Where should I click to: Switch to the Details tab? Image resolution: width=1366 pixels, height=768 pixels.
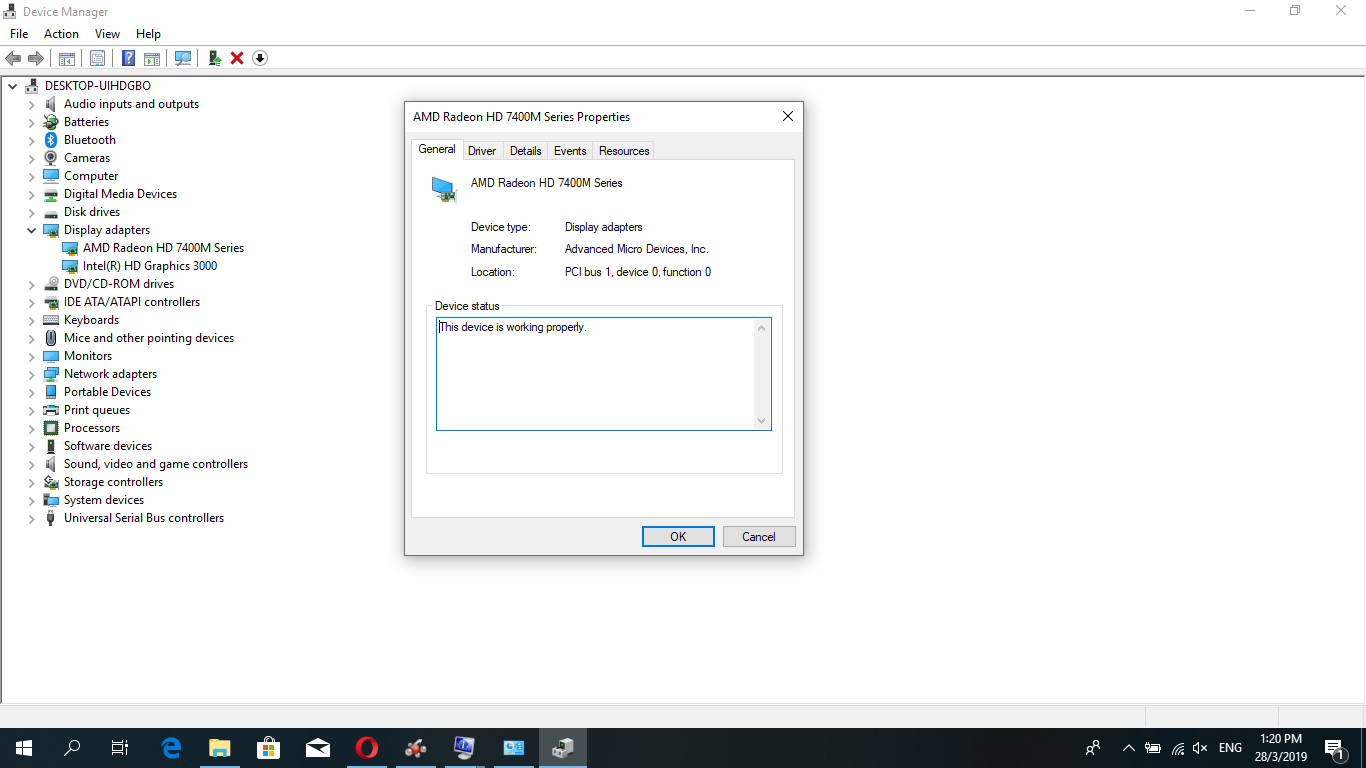[x=525, y=151]
